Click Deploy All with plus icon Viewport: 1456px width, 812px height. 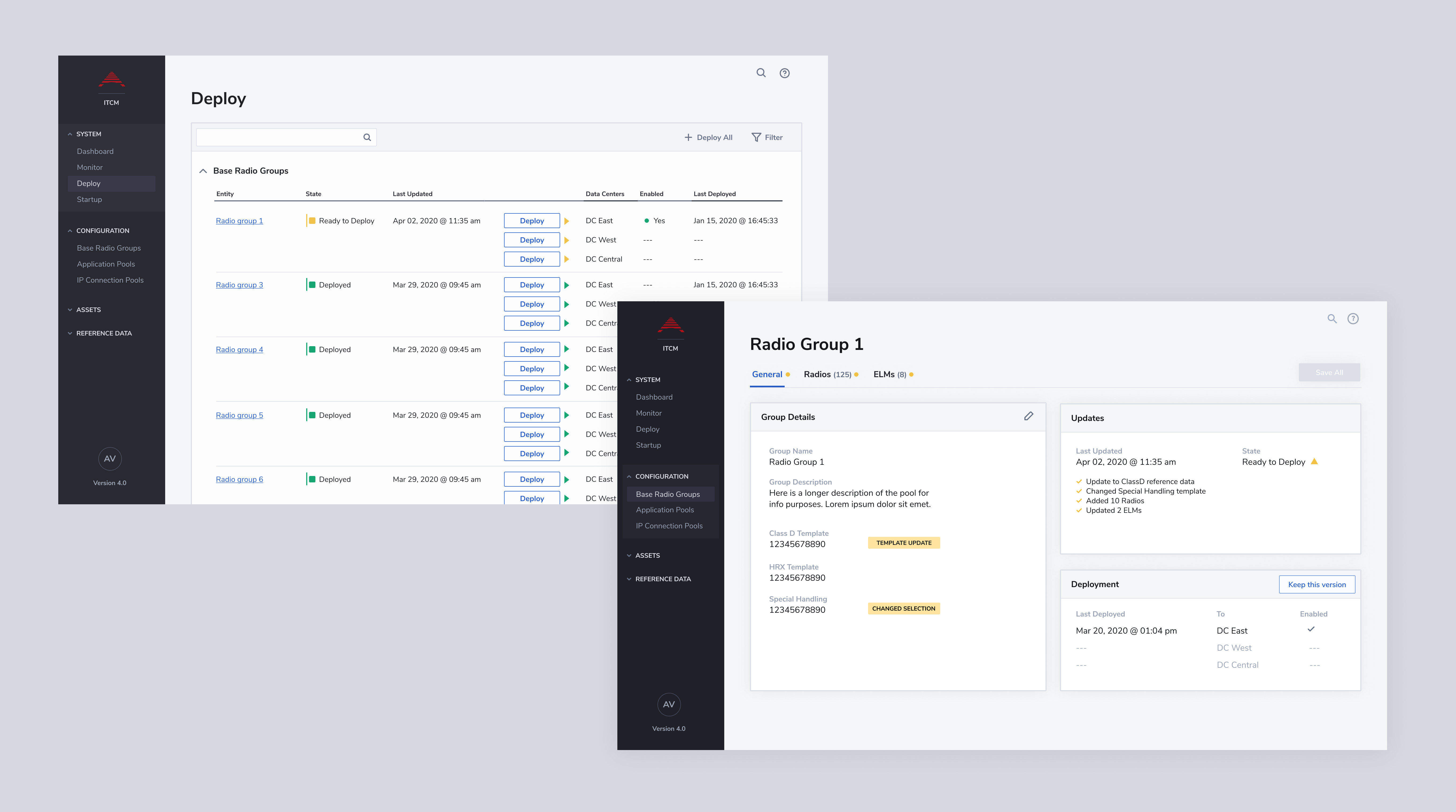click(708, 137)
